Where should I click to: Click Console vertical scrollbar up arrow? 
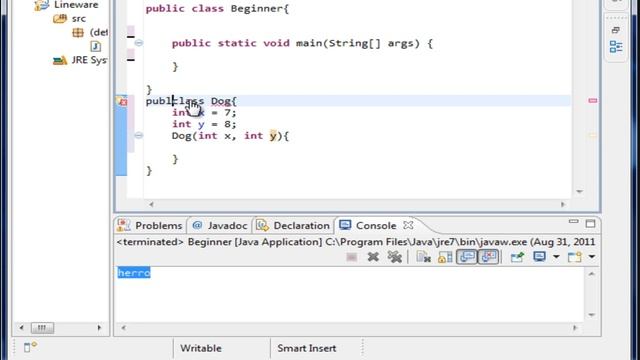(591, 274)
